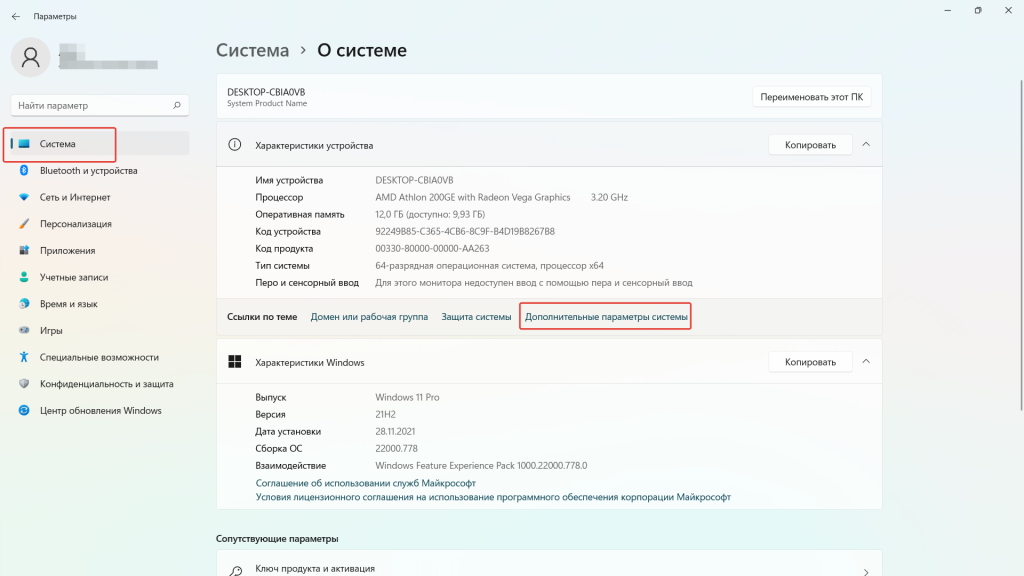
Task: Click the info icon beside Характеристики устройства
Action: (234, 145)
